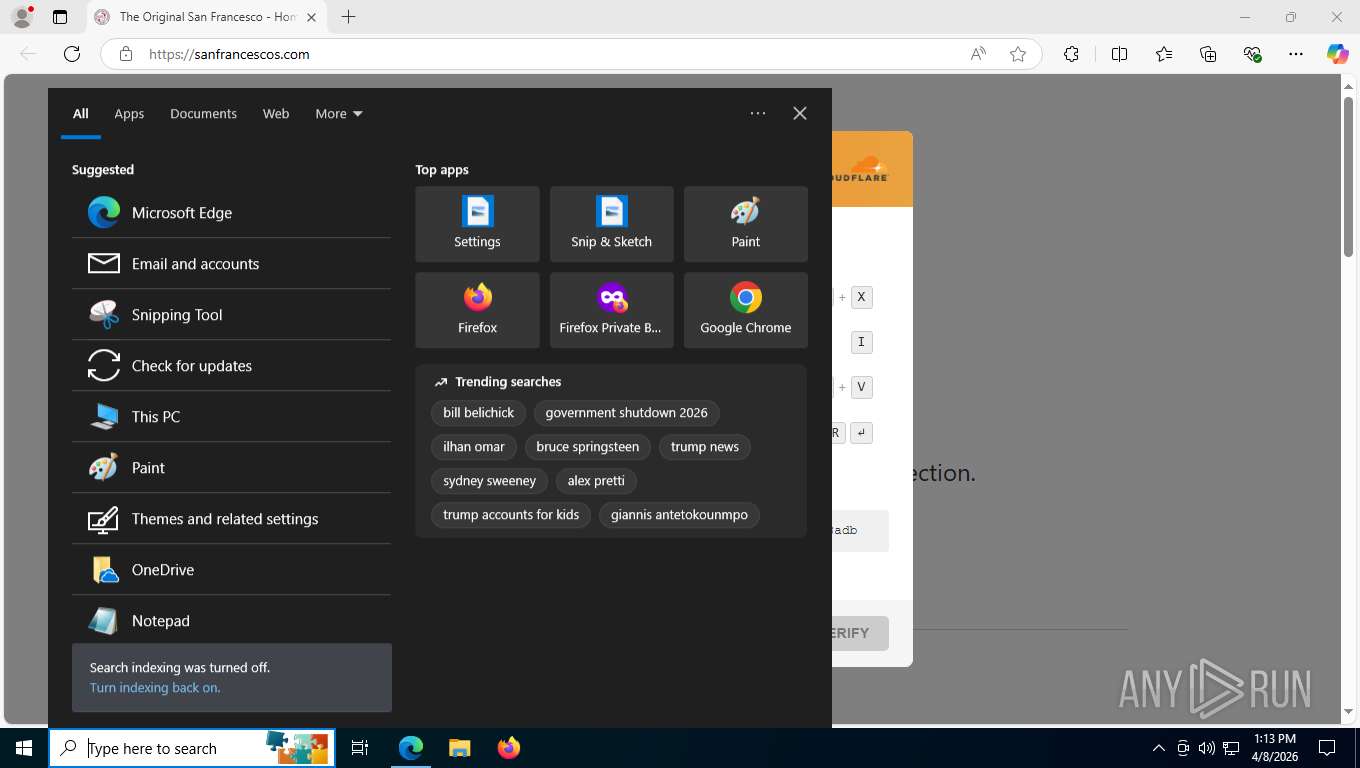Search trending term ilhan omar
This screenshot has height=768, width=1360.
pos(474,447)
